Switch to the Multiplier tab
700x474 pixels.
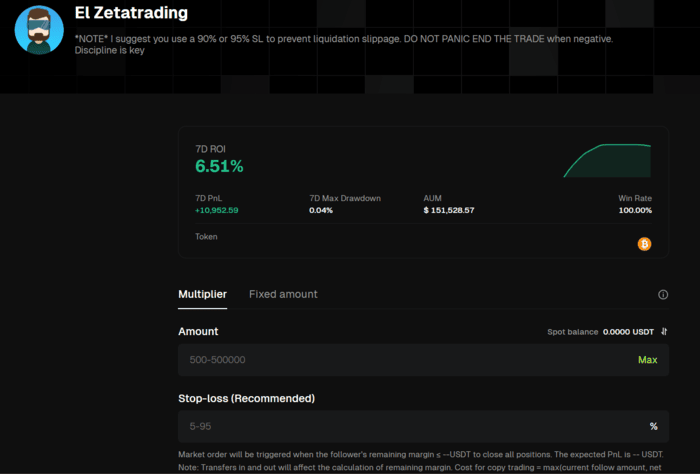tap(202, 294)
